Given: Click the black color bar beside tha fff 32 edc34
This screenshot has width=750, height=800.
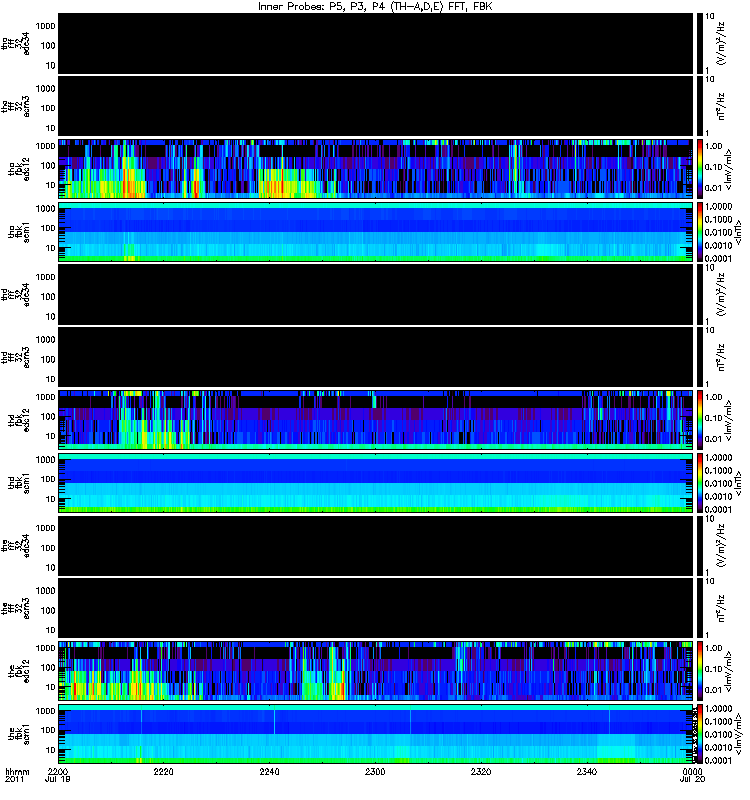Looking at the screenshot, I should (699, 43).
